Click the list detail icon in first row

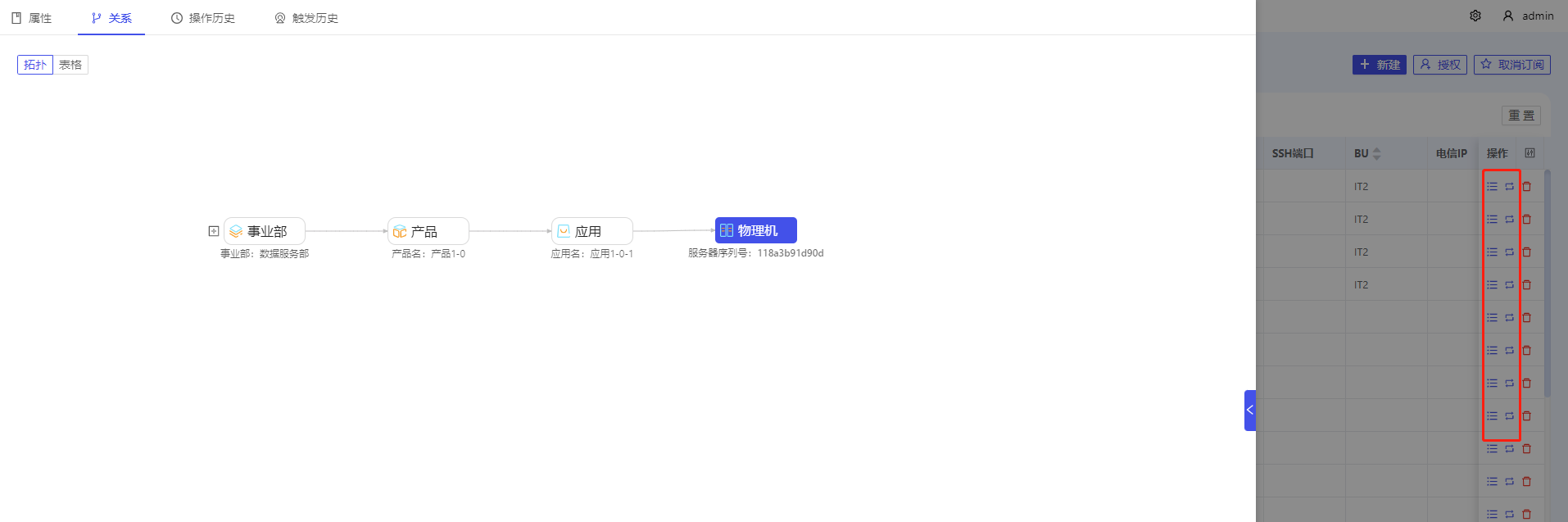click(x=1492, y=187)
